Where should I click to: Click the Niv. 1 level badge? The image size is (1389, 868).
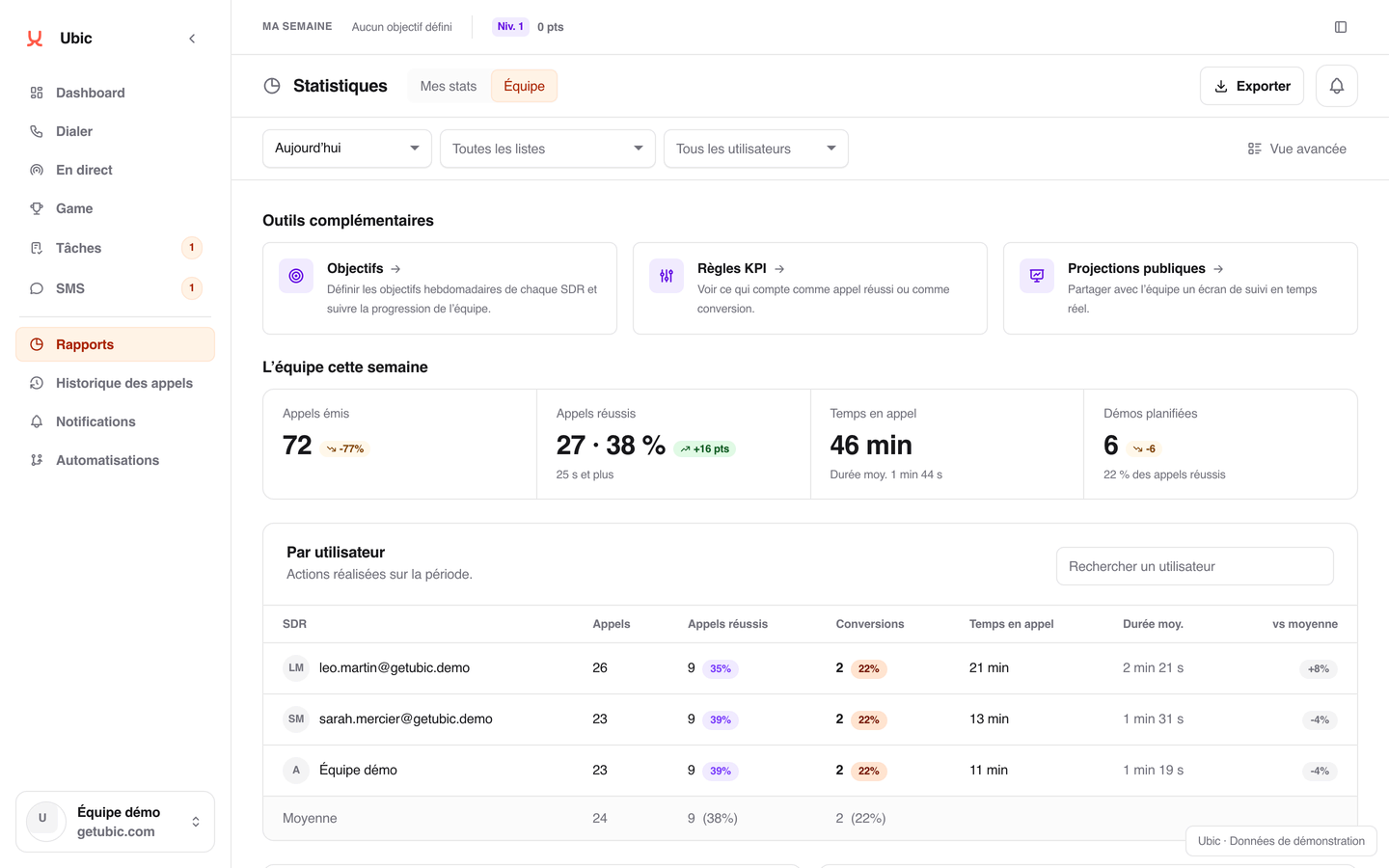[510, 27]
